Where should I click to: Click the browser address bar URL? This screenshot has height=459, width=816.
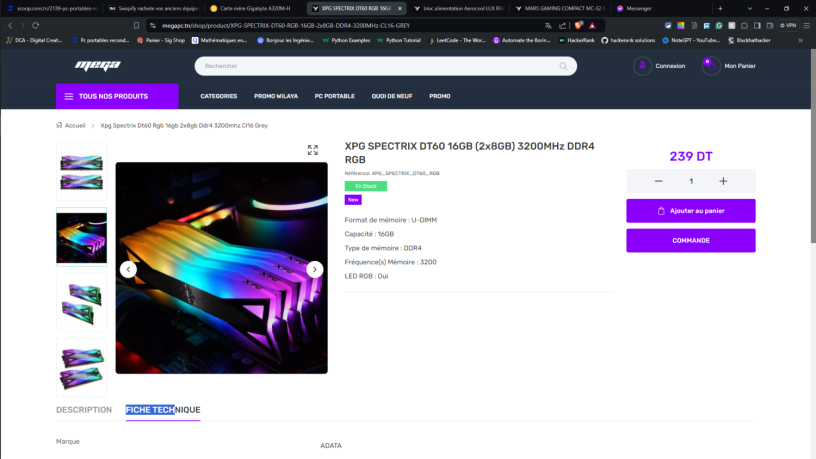(x=286, y=26)
